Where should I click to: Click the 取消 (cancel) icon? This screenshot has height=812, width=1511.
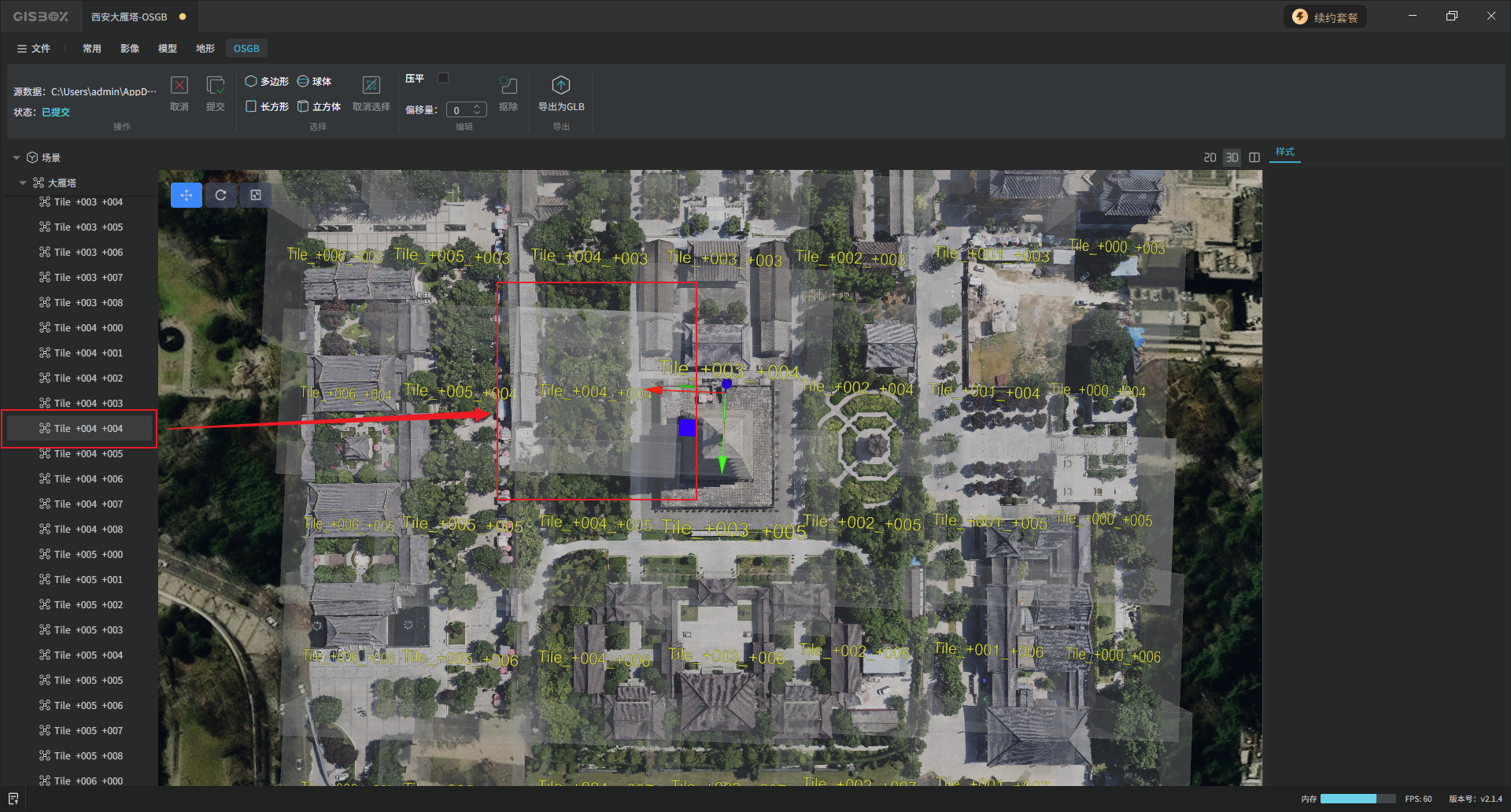coord(179,86)
